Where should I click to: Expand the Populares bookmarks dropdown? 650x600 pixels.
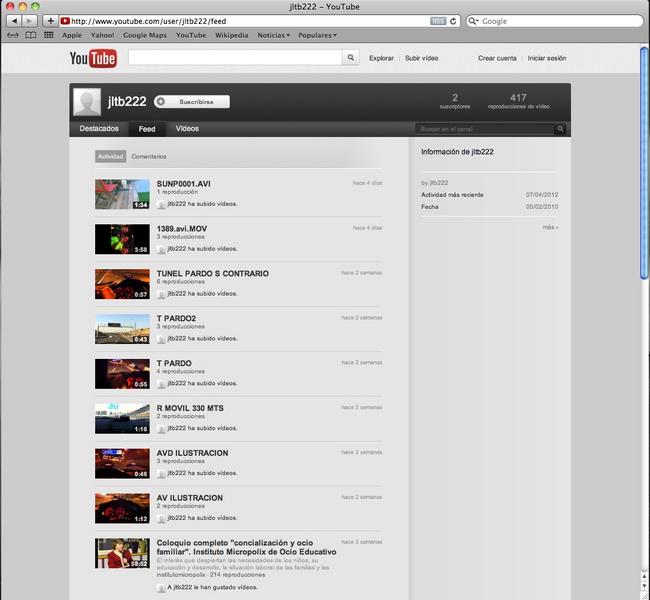coord(317,35)
